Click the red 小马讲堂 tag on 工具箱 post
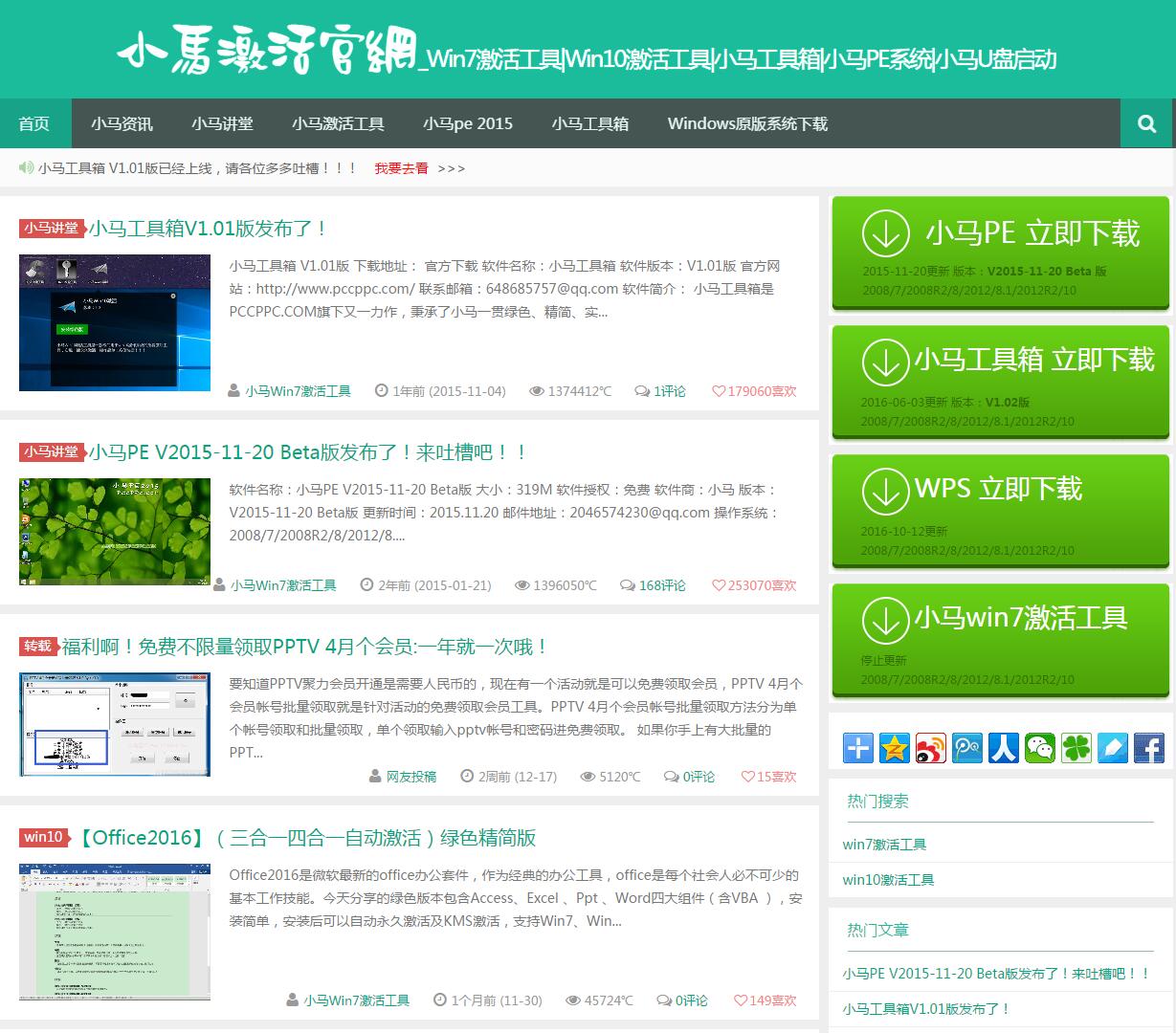The image size is (1176, 1033). pos(52,228)
